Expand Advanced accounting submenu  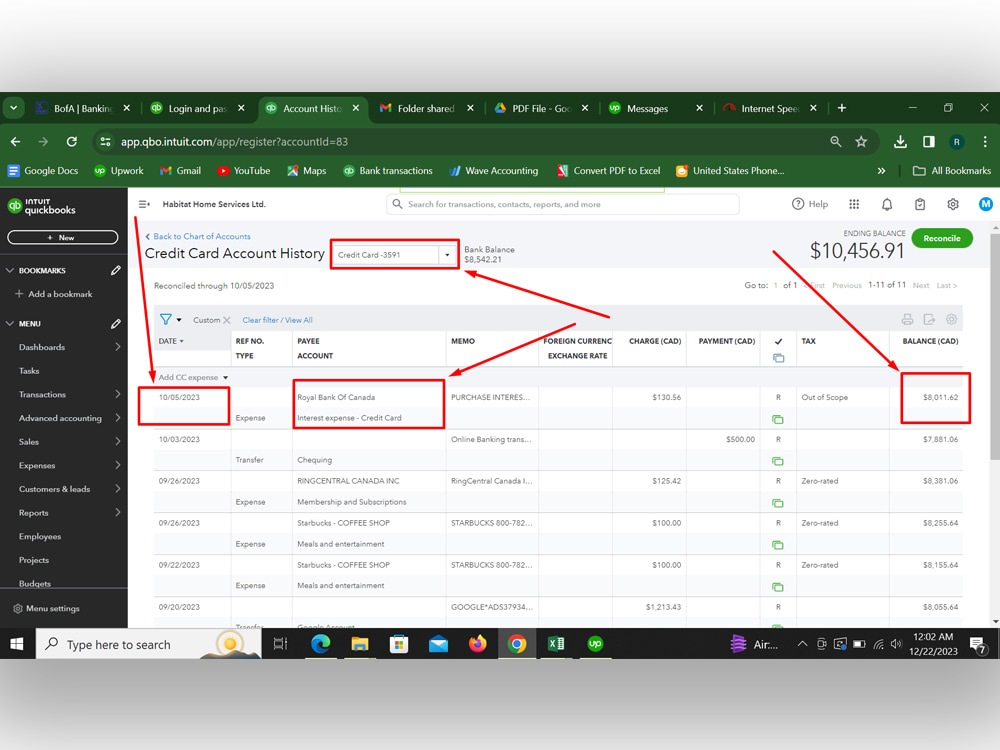click(118, 418)
